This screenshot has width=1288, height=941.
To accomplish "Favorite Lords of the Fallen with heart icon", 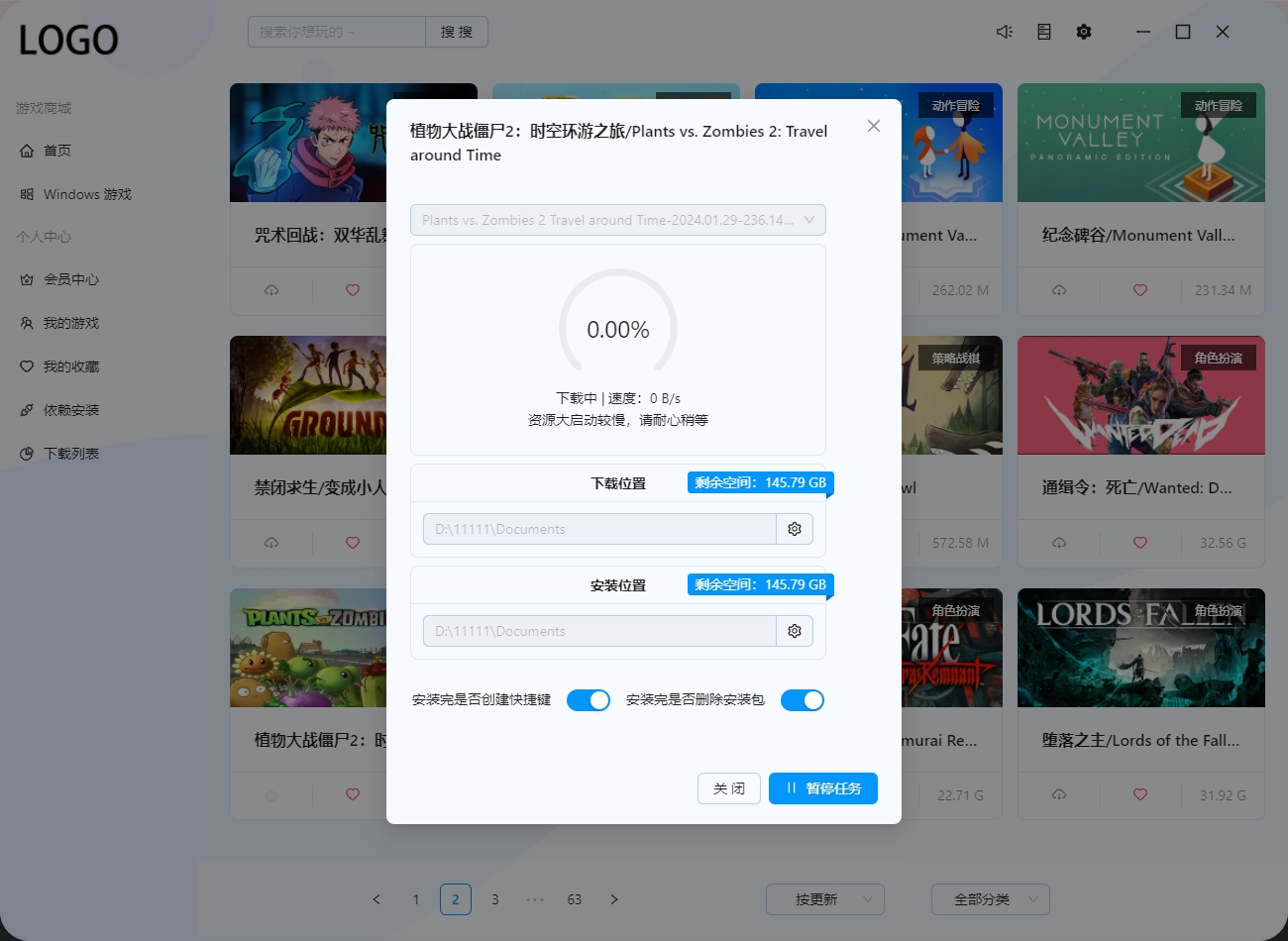I will (1140, 794).
